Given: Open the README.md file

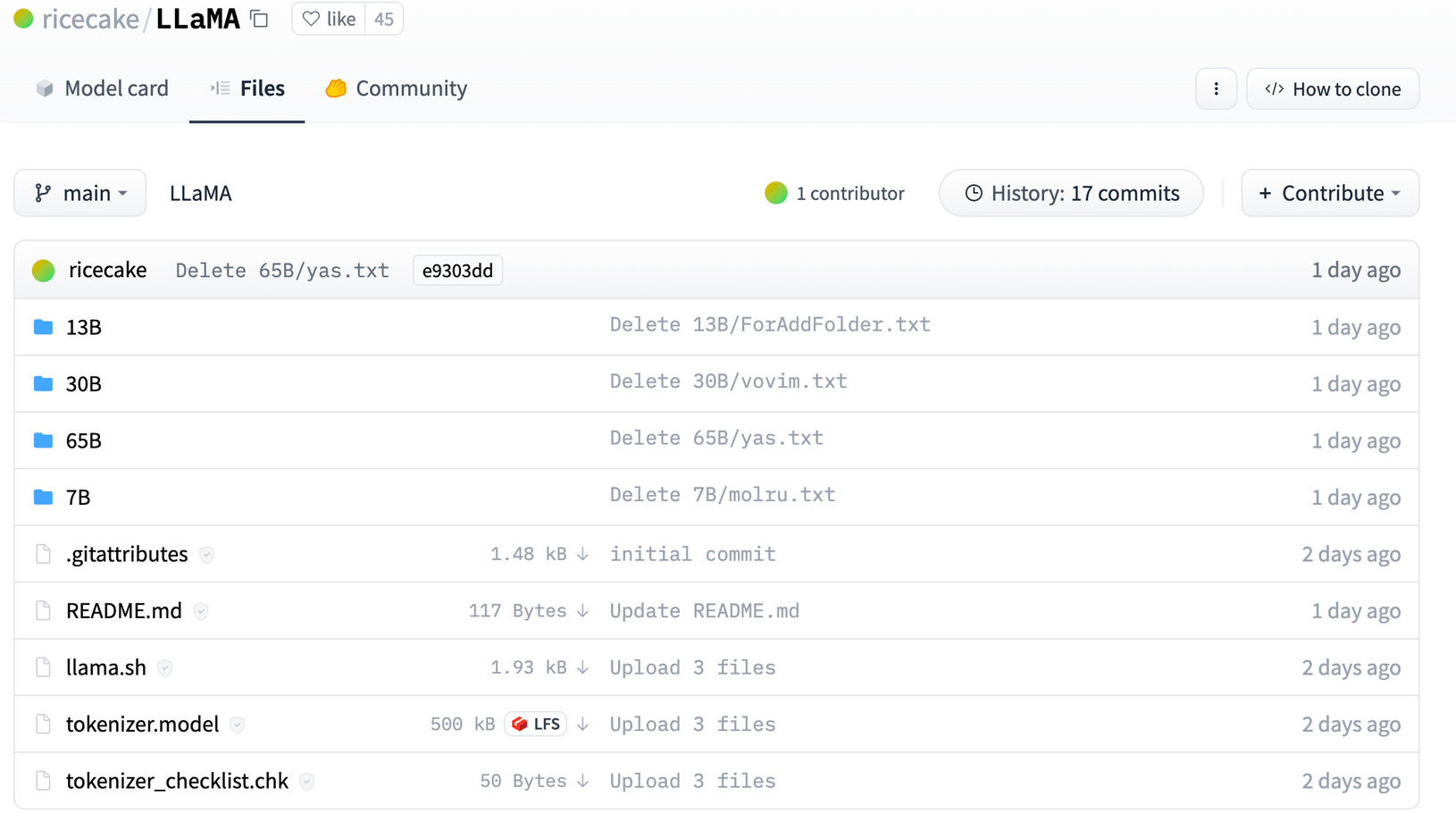Looking at the screenshot, I should 124,610.
